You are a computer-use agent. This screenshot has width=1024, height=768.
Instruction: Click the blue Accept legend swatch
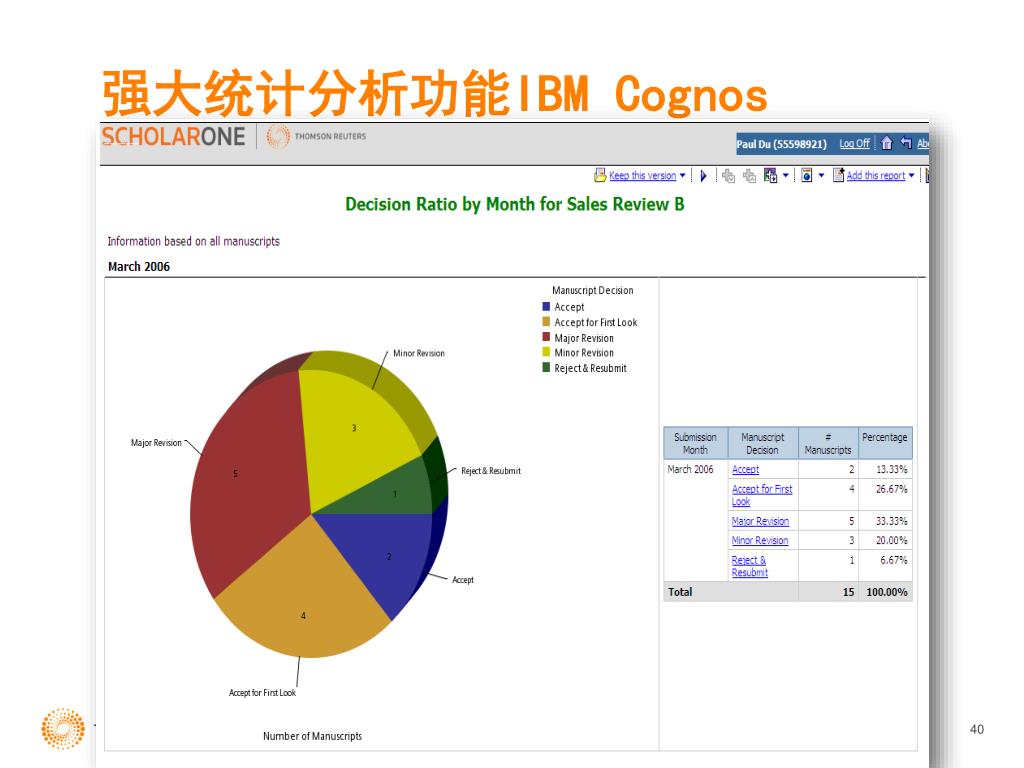546,306
